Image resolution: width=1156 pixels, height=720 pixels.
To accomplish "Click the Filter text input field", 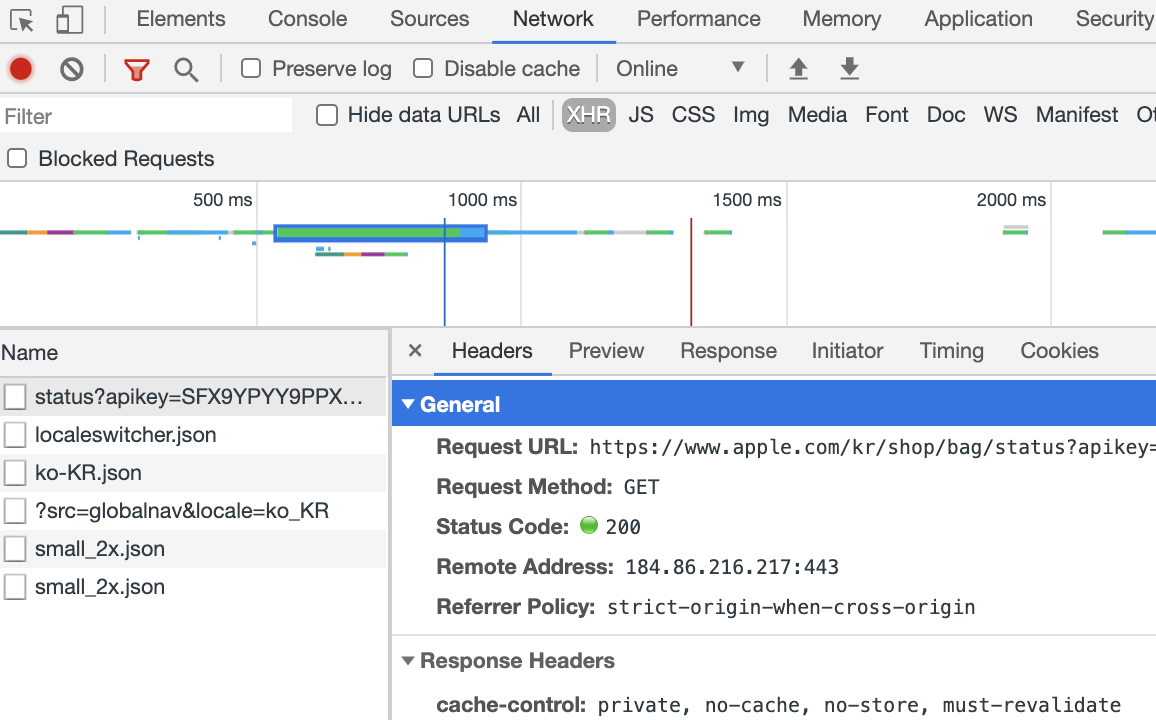I will [146, 116].
